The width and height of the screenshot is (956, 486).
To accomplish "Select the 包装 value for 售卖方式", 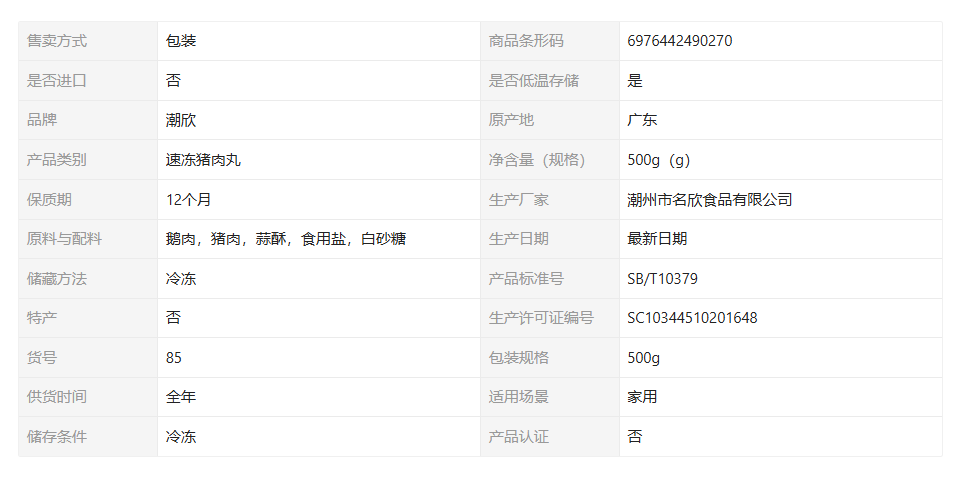I will 181,41.
